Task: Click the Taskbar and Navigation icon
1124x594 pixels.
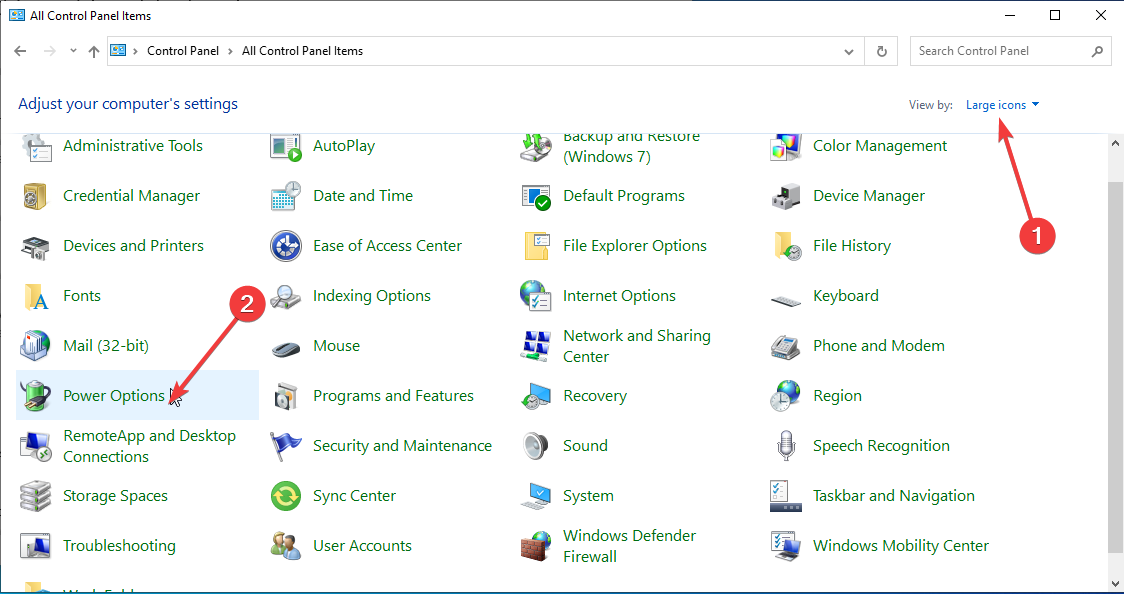Action: [x=786, y=496]
